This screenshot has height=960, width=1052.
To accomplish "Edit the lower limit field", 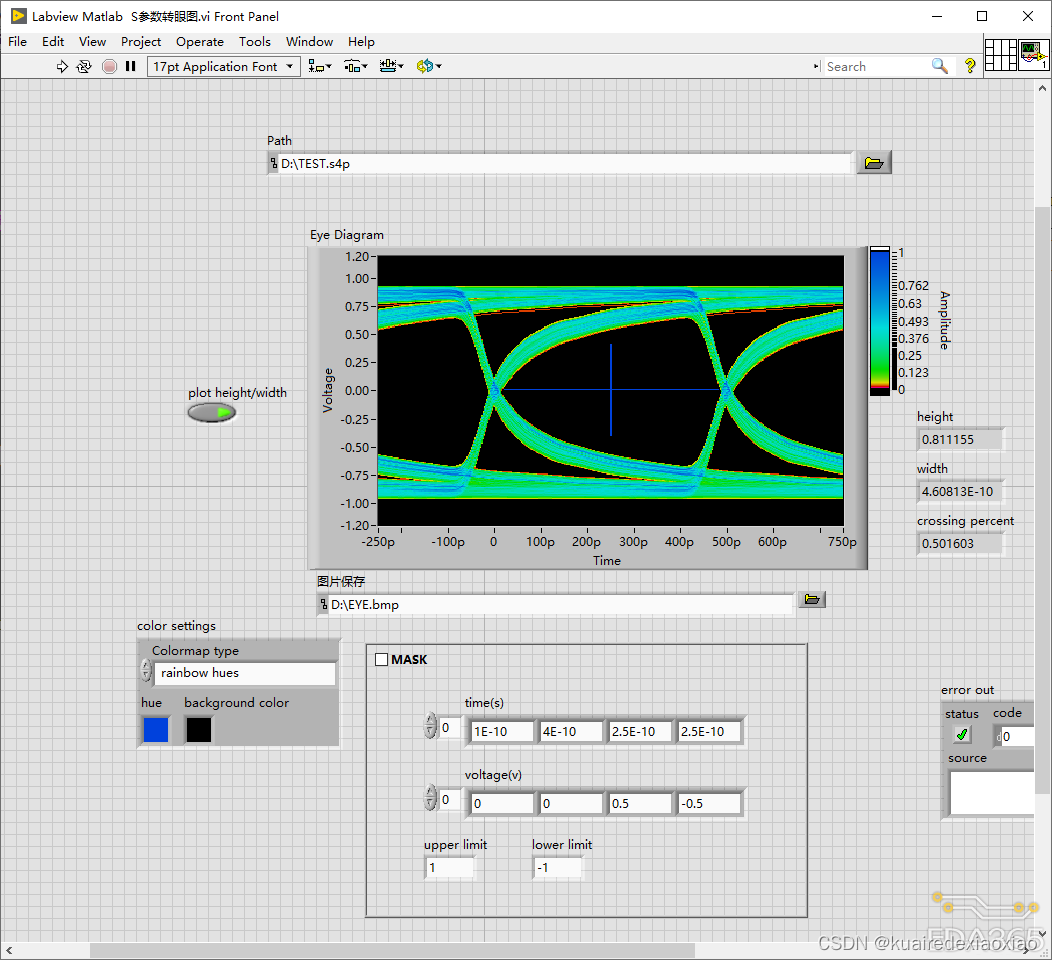I will [x=558, y=867].
